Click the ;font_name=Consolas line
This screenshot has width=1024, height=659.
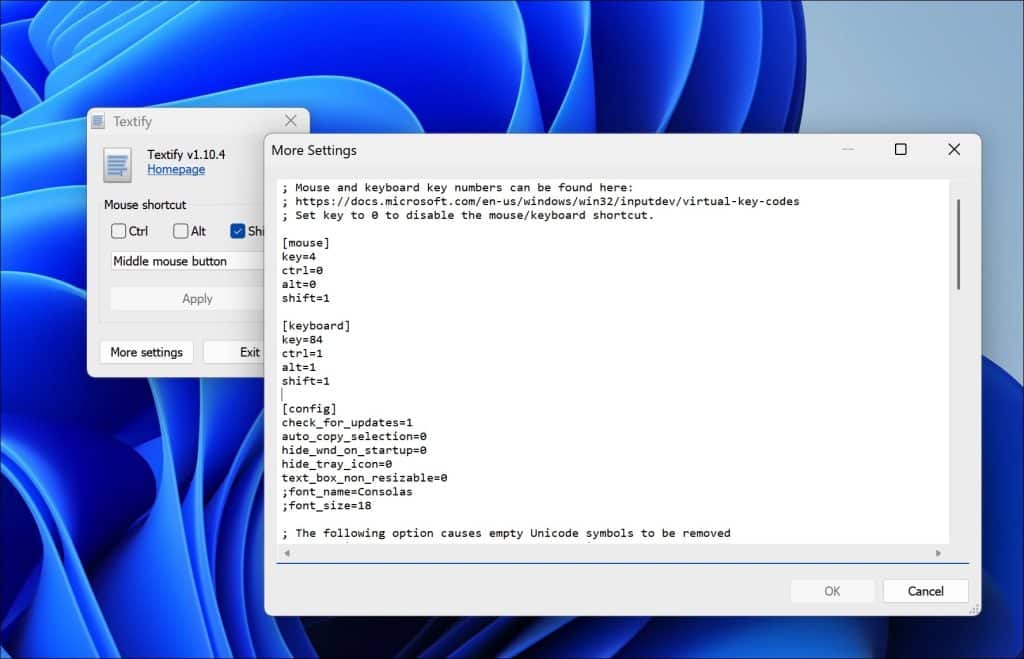(347, 491)
